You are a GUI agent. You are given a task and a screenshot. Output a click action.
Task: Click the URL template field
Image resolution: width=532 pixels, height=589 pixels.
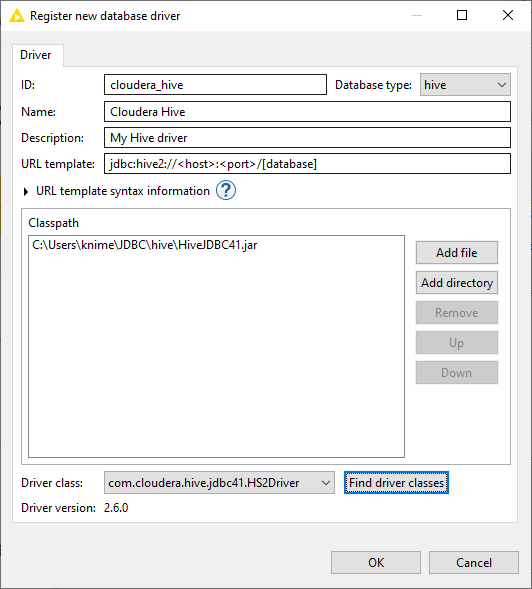(x=307, y=164)
